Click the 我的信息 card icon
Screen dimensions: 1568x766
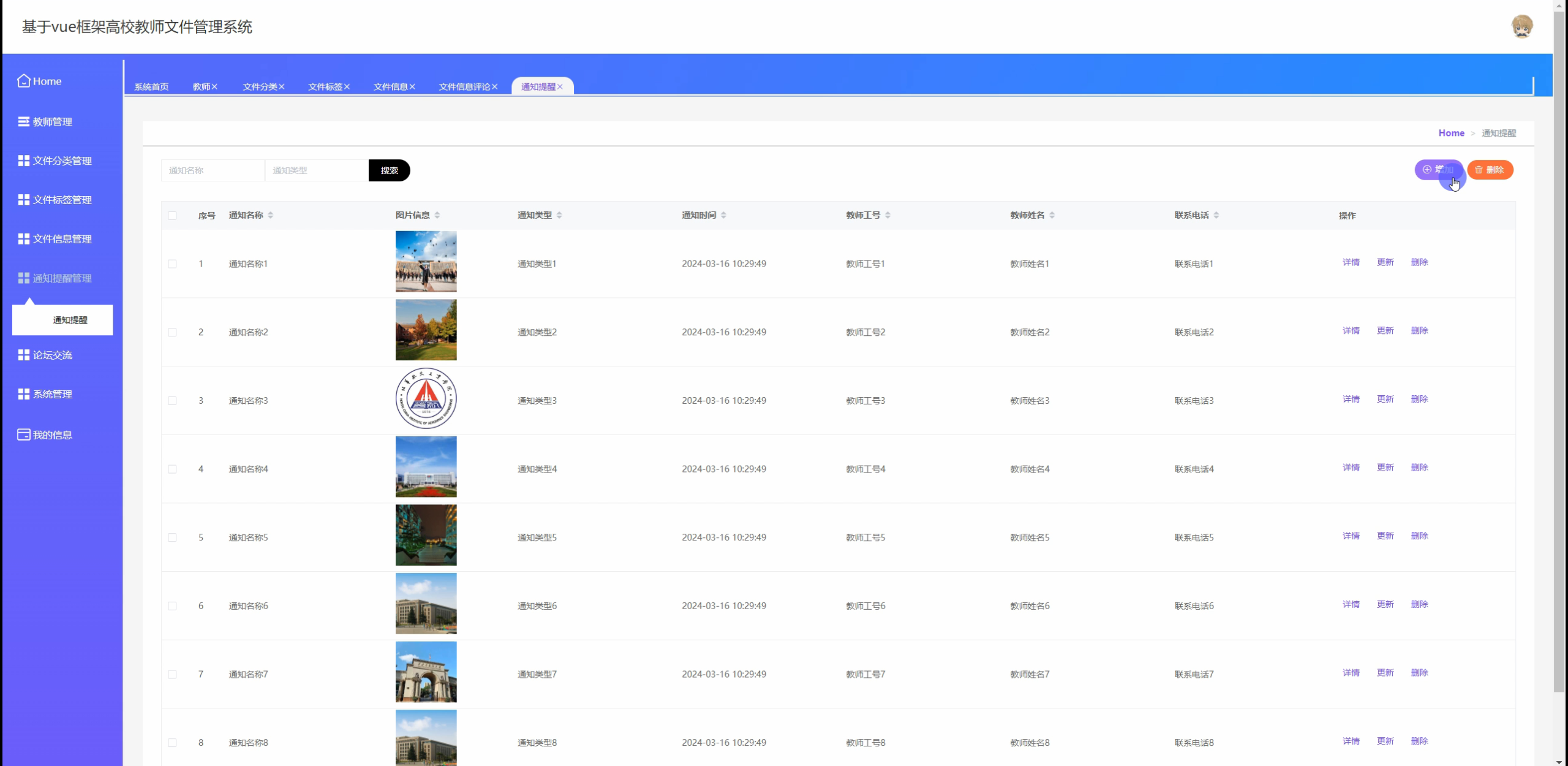pyautogui.click(x=23, y=434)
